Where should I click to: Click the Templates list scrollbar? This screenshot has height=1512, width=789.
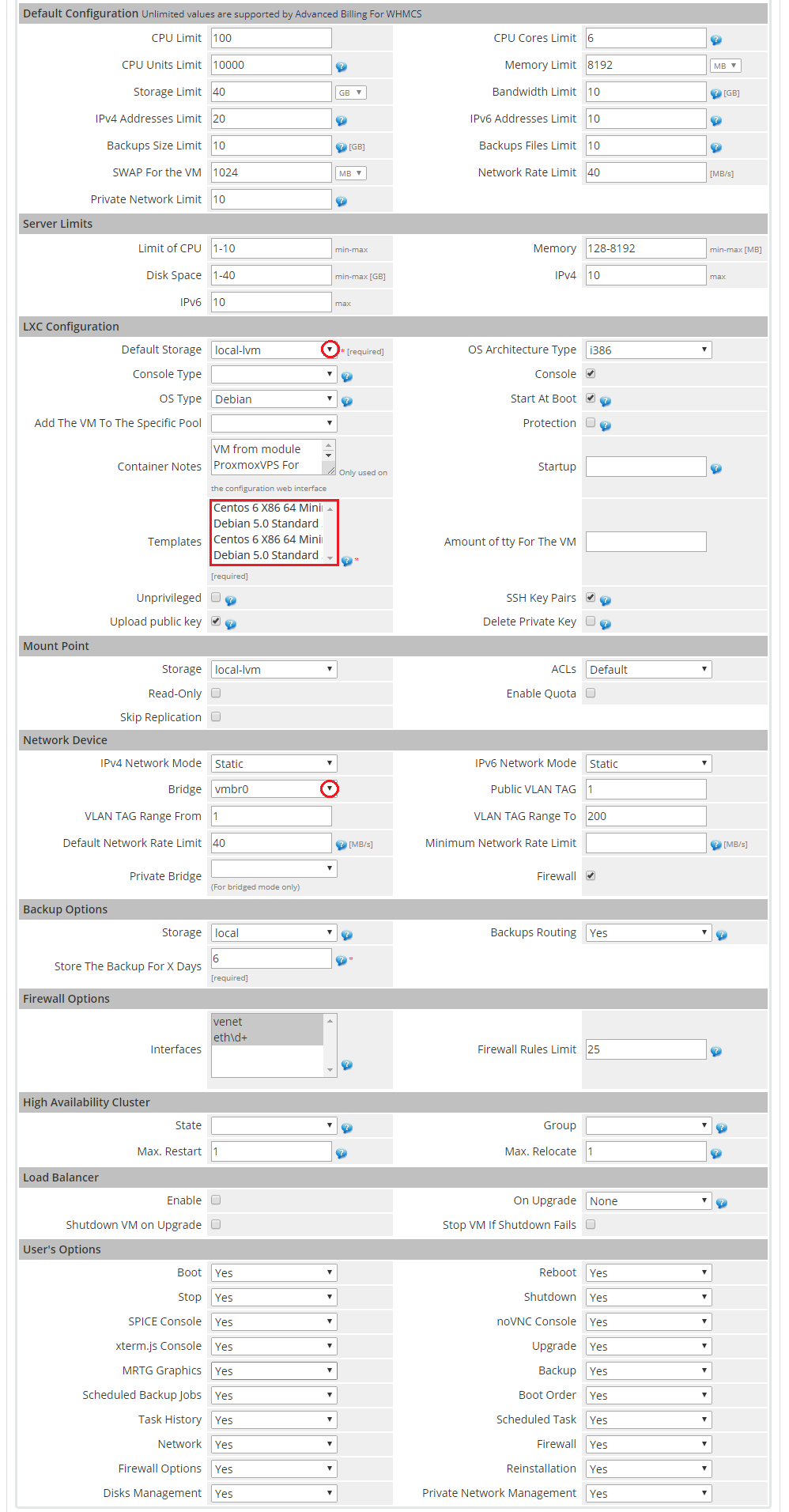pos(330,532)
